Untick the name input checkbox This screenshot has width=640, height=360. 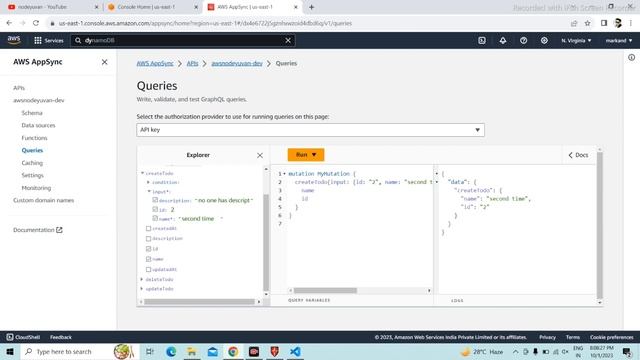(x=155, y=218)
